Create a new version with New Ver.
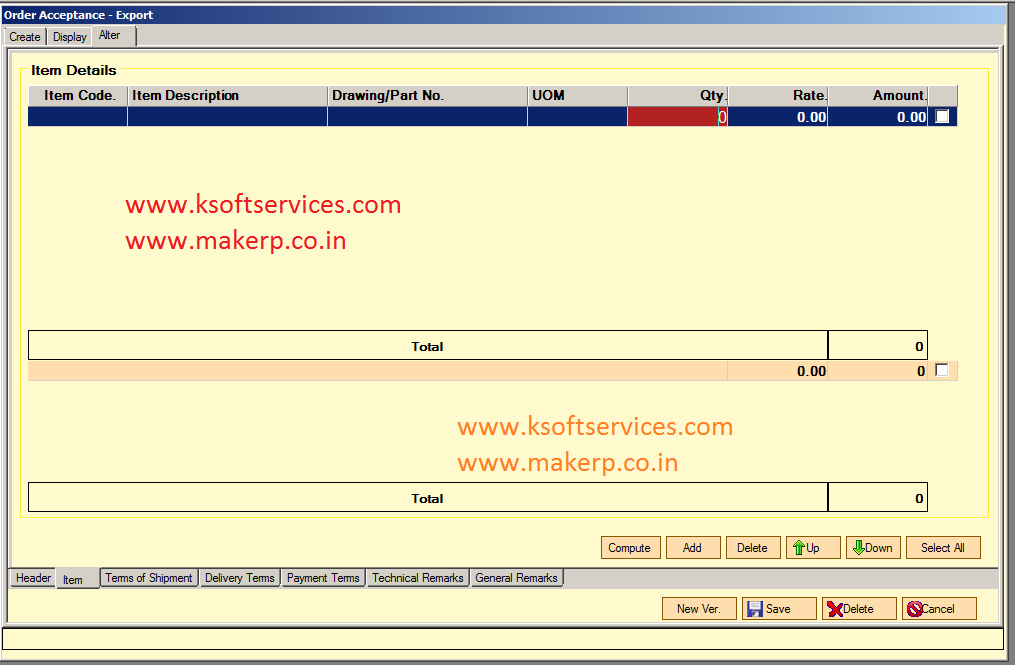Image resolution: width=1015 pixels, height=665 pixels. pos(698,609)
